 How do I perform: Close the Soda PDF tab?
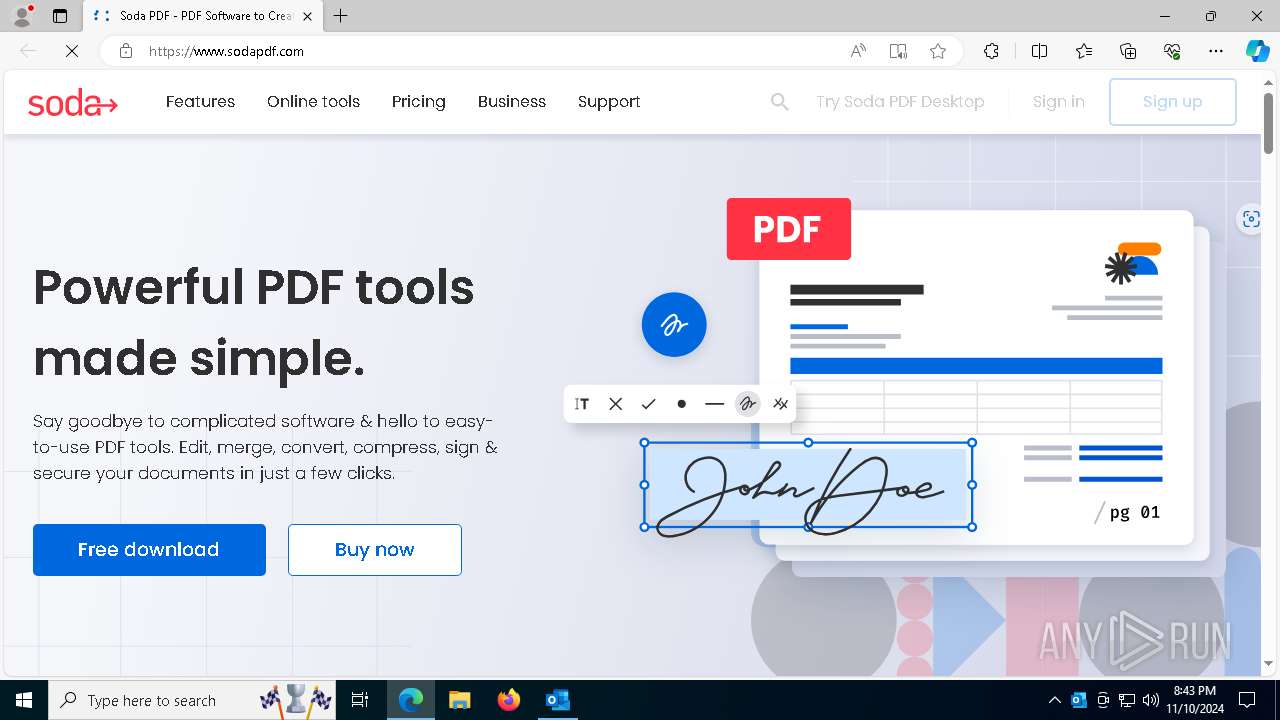tap(308, 16)
